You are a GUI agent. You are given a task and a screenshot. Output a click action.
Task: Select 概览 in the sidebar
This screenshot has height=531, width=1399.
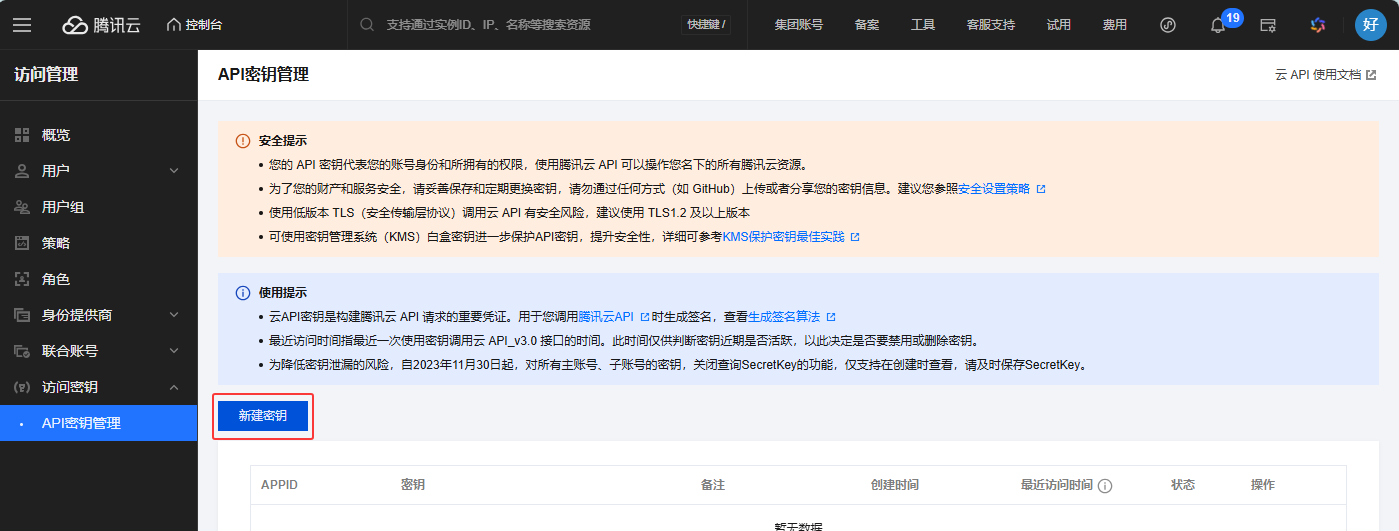56,135
